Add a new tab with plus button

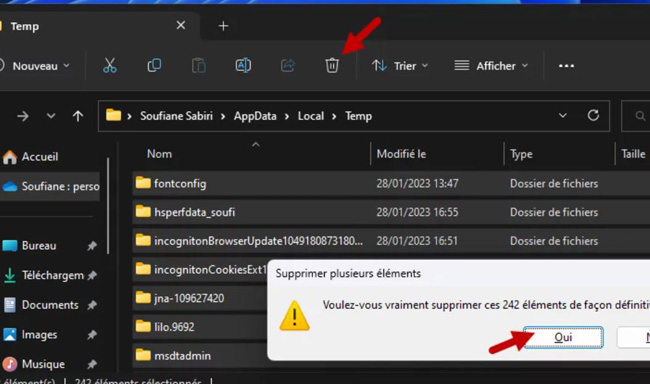(223, 26)
